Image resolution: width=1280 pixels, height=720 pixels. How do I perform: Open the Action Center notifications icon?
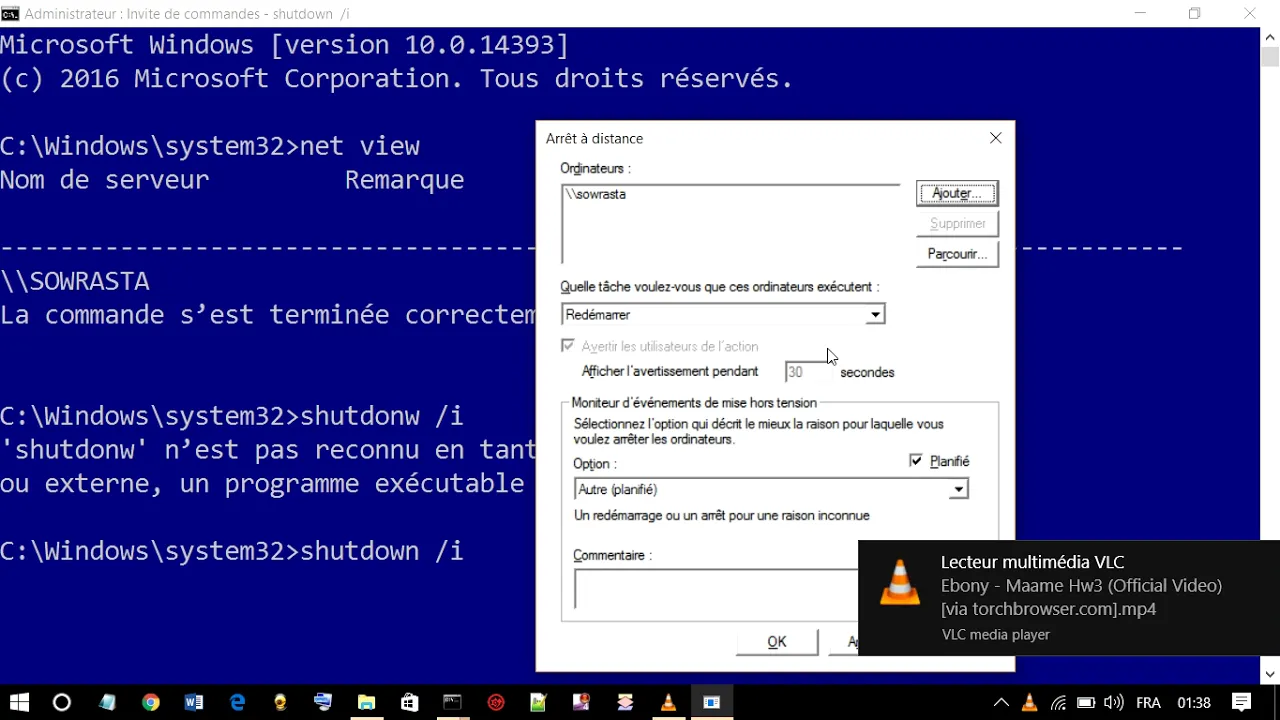coord(1241,703)
